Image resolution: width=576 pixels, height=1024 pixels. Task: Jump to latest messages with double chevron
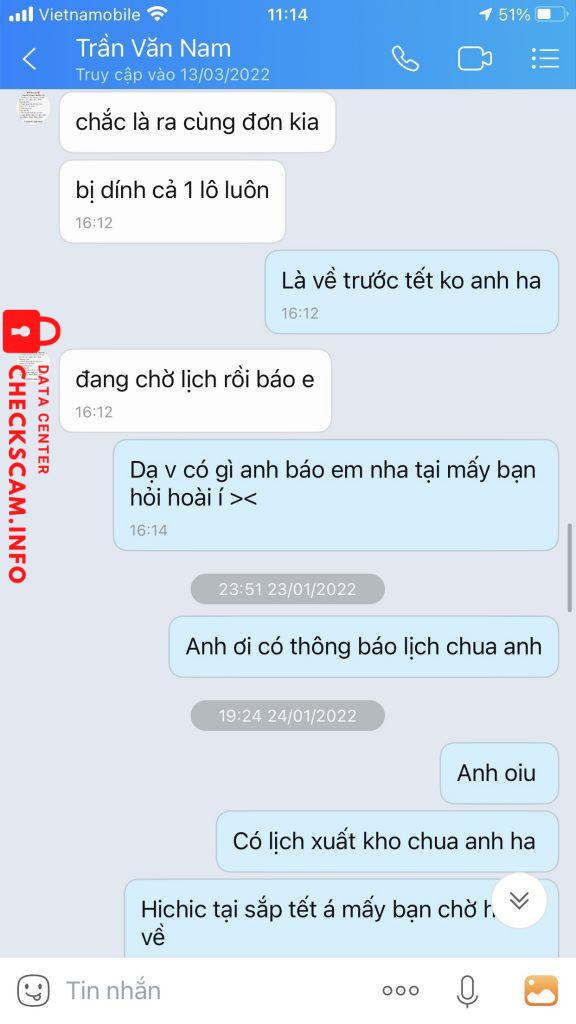519,900
